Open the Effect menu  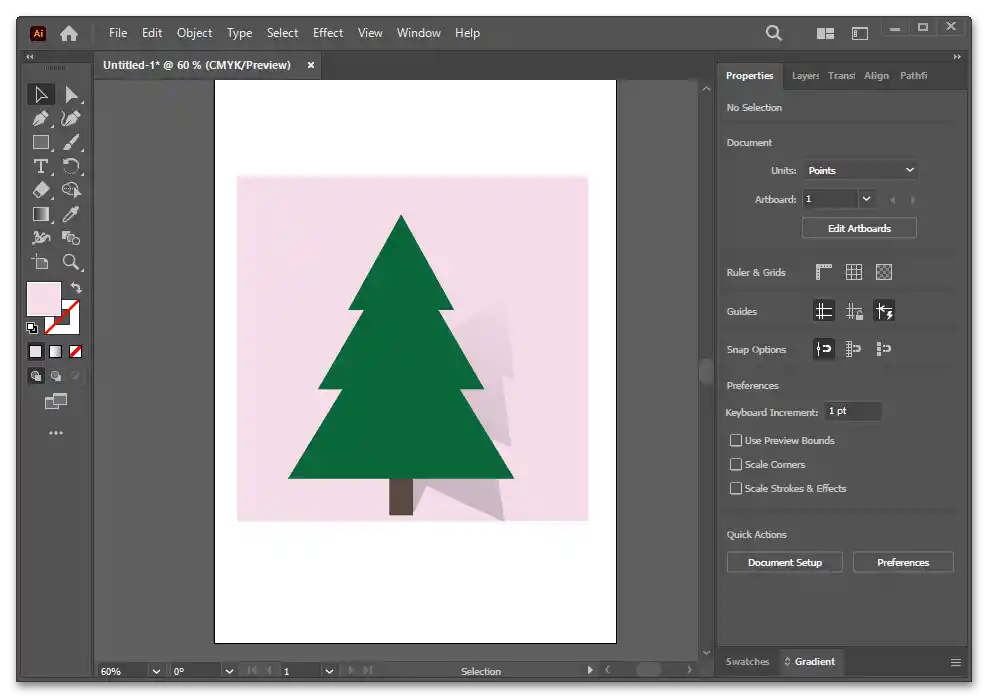(x=328, y=33)
